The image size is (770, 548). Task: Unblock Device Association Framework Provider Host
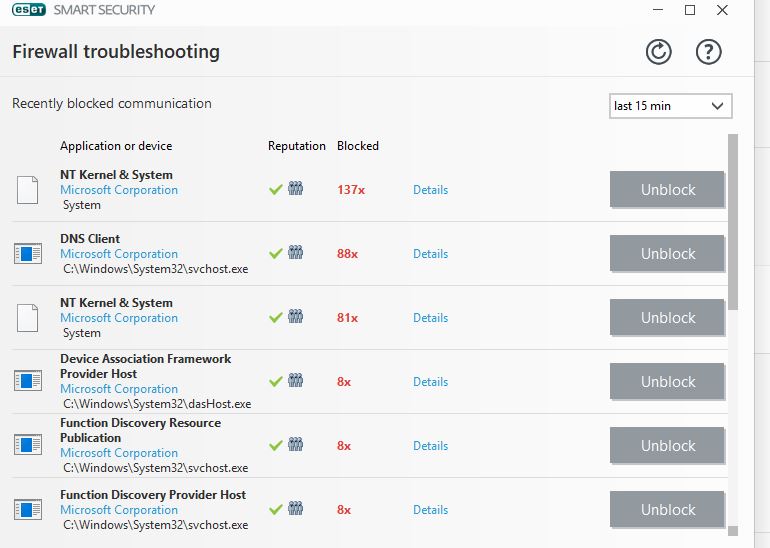pos(667,382)
